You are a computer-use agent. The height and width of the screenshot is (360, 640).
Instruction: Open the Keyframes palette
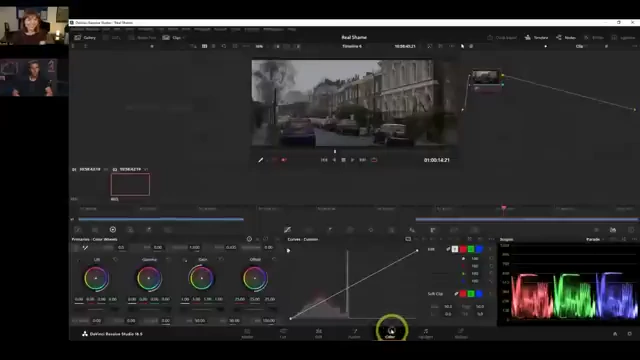coord(596,230)
